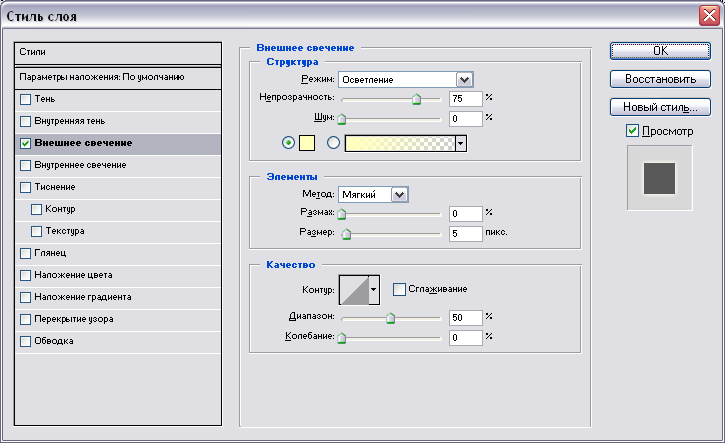Check the Контур sub-option under Тиснение
725x443 pixels.
click(37, 209)
